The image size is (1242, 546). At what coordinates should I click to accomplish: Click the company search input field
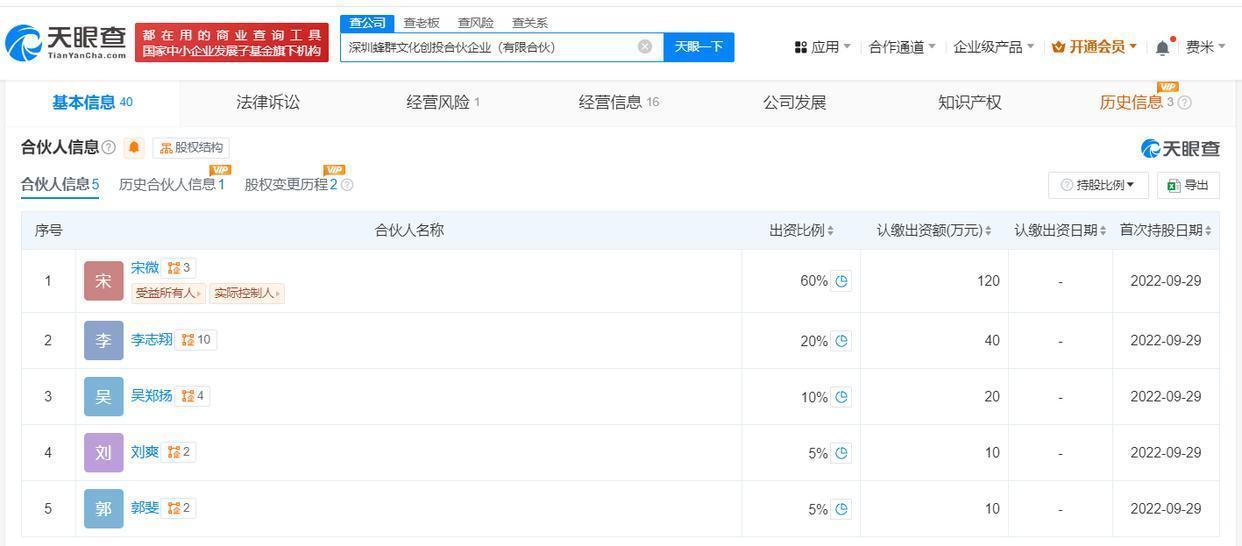pos(490,47)
